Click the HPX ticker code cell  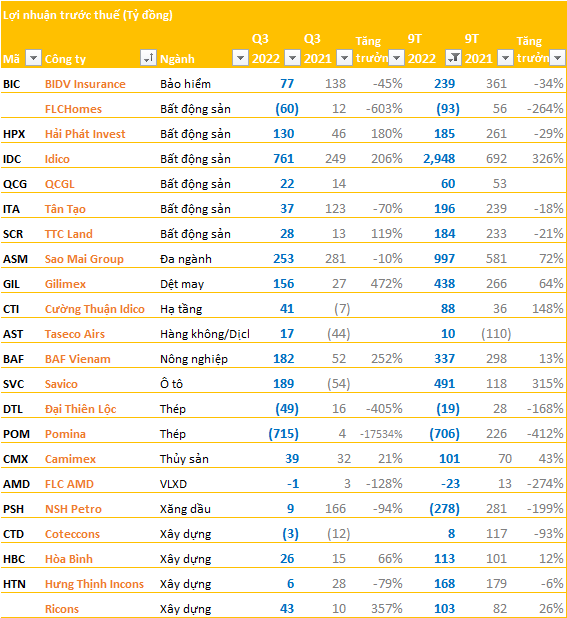pyautogui.click(x=14, y=134)
